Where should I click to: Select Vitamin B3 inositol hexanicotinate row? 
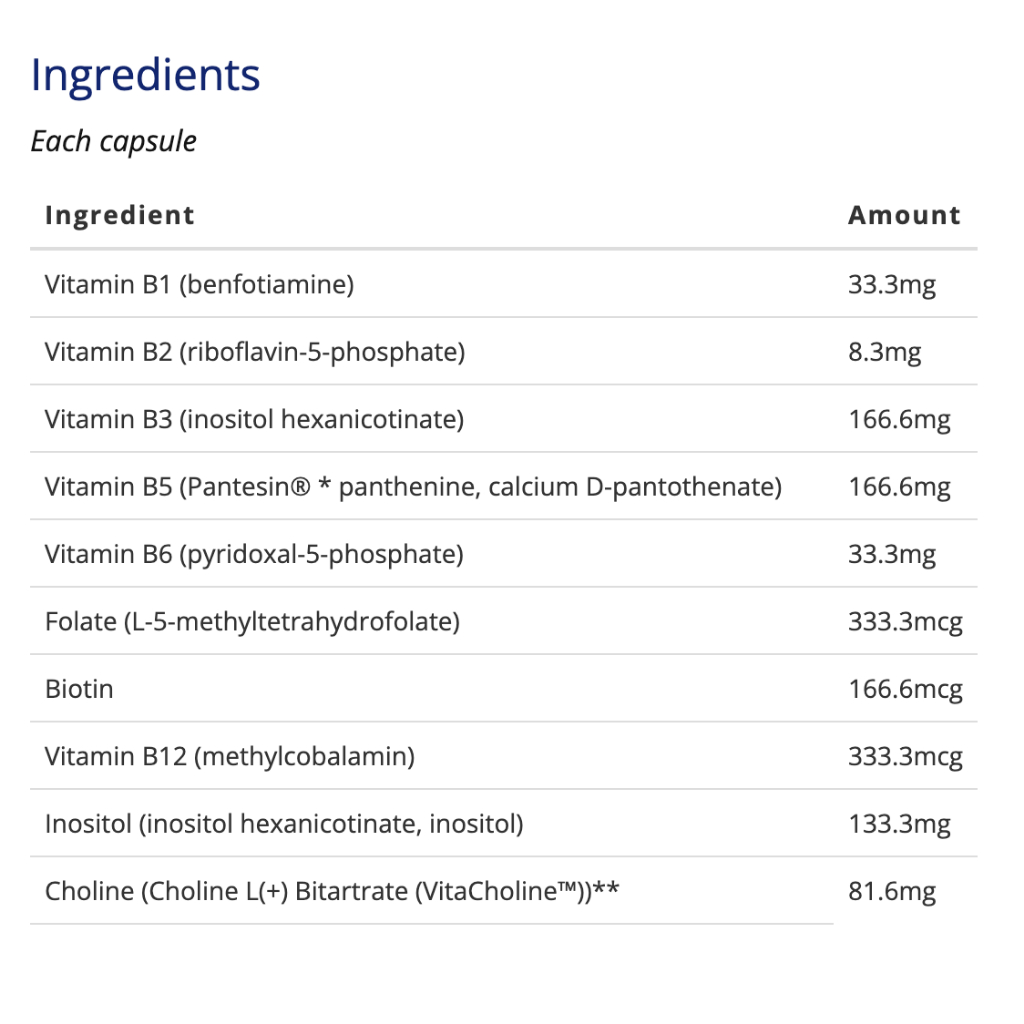coord(504,419)
